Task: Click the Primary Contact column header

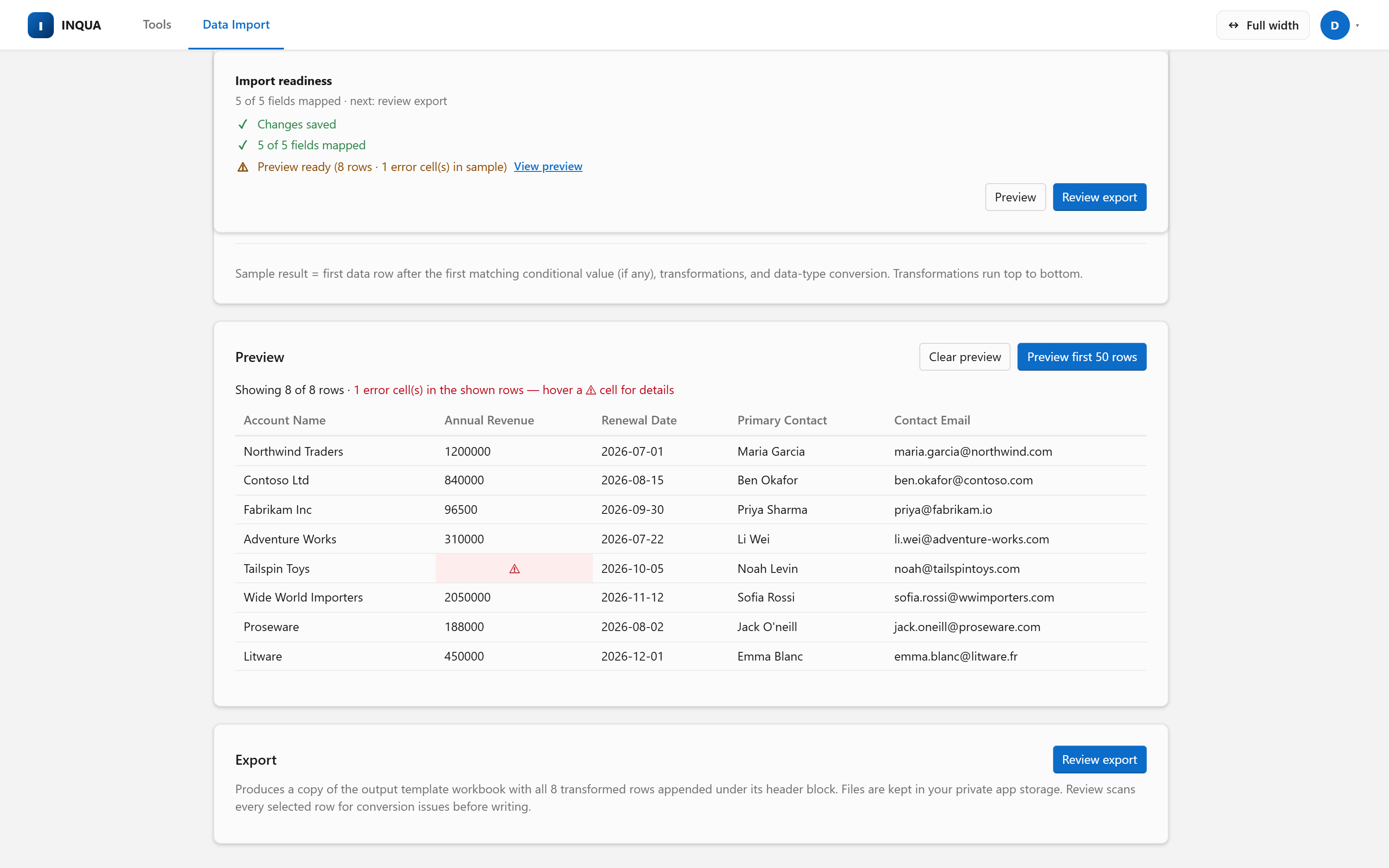Action: [x=782, y=420]
